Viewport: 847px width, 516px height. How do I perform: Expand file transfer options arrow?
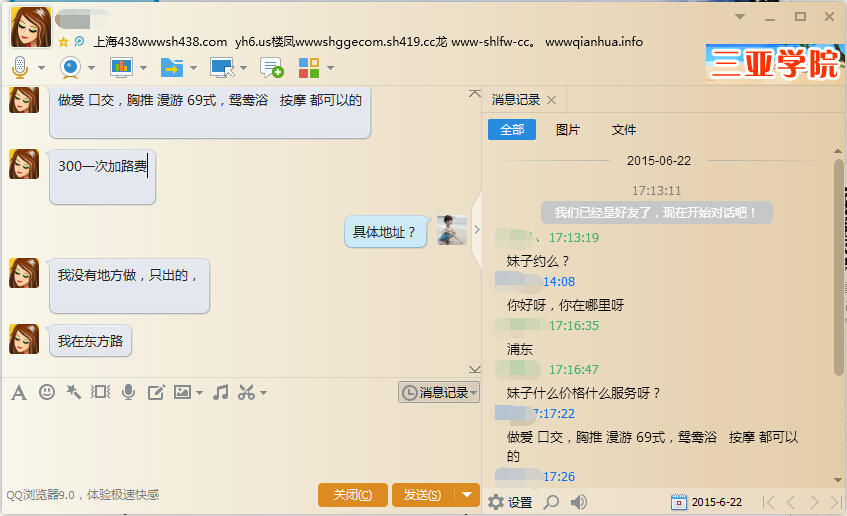point(193,68)
